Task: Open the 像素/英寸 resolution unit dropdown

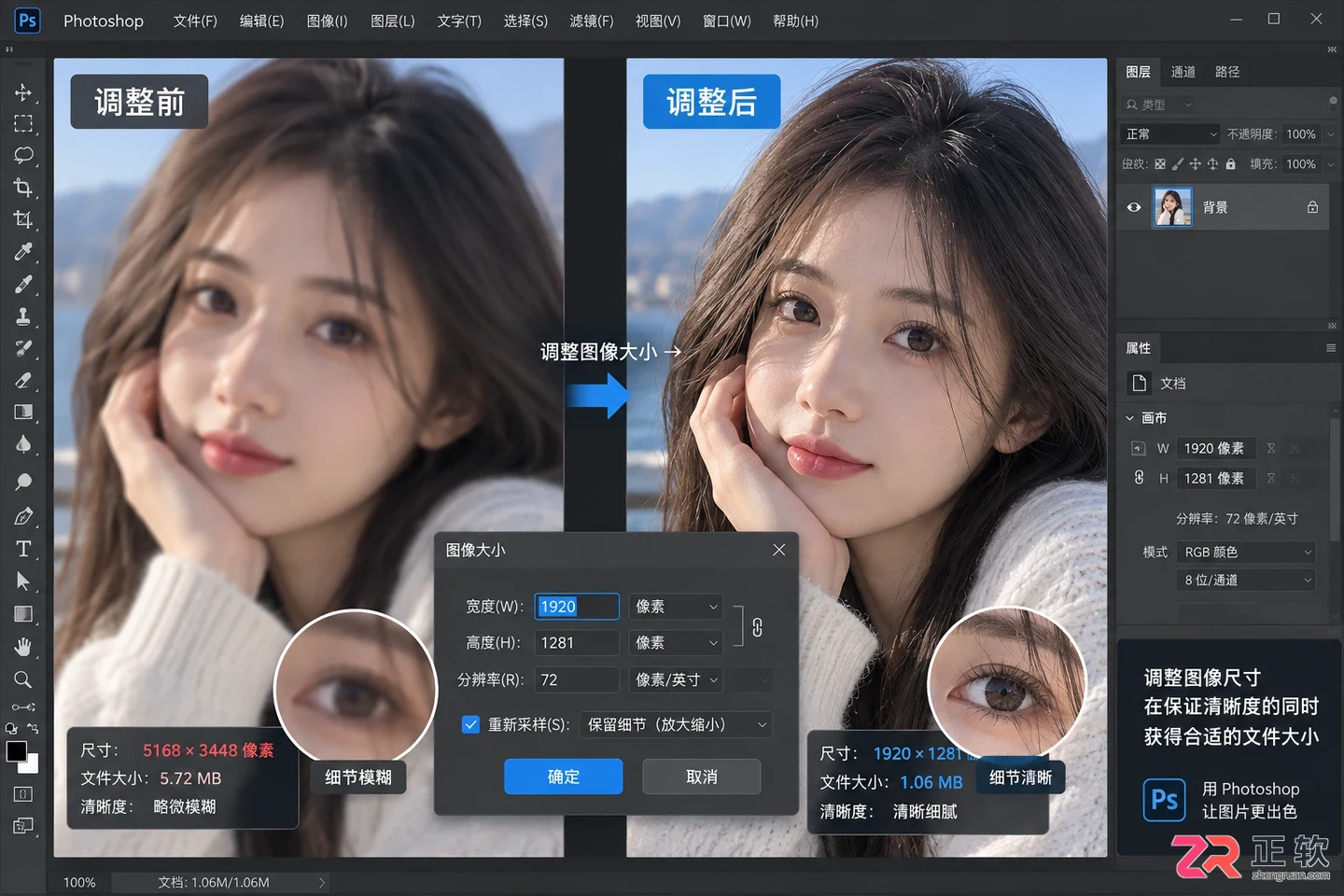Action: coord(676,679)
